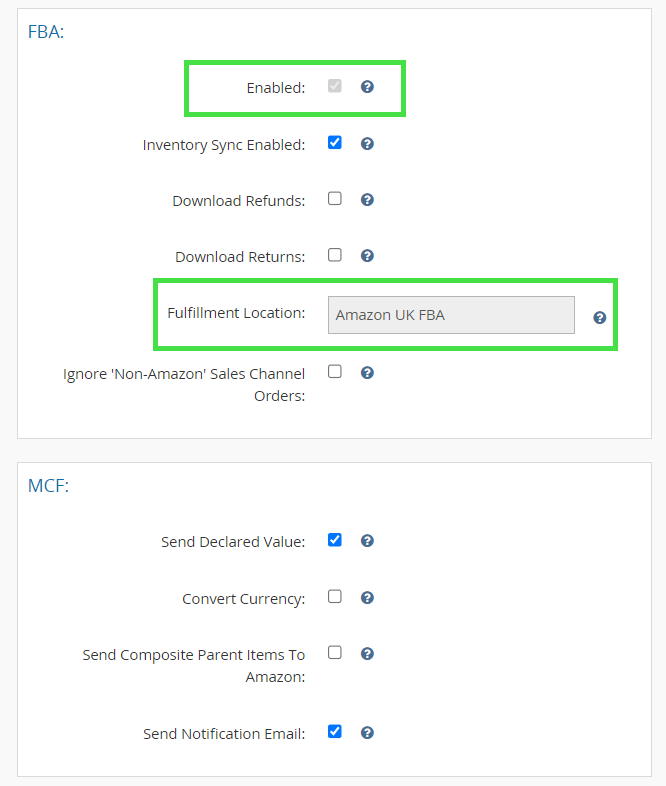Viewport: 666px width, 786px height.
Task: Open help for Convert Currency
Action: pyautogui.click(x=367, y=598)
